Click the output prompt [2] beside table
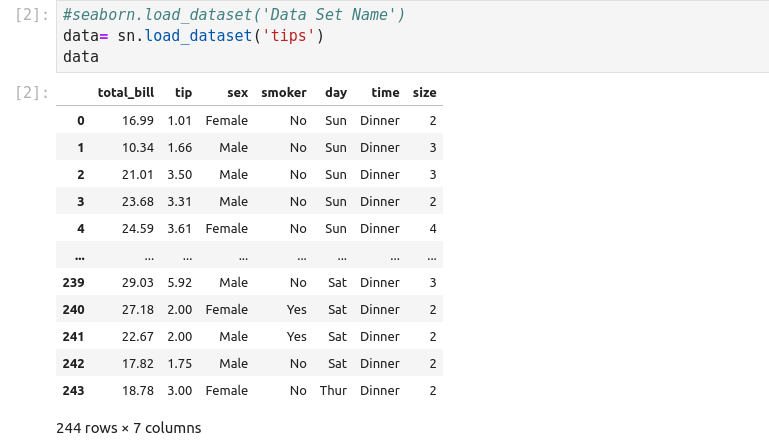 (x=32, y=93)
